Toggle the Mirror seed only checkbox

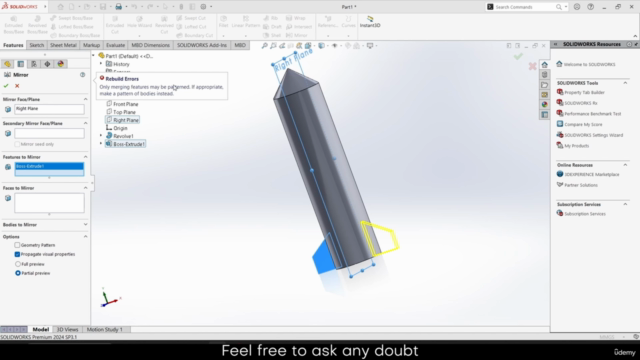click(x=17, y=144)
